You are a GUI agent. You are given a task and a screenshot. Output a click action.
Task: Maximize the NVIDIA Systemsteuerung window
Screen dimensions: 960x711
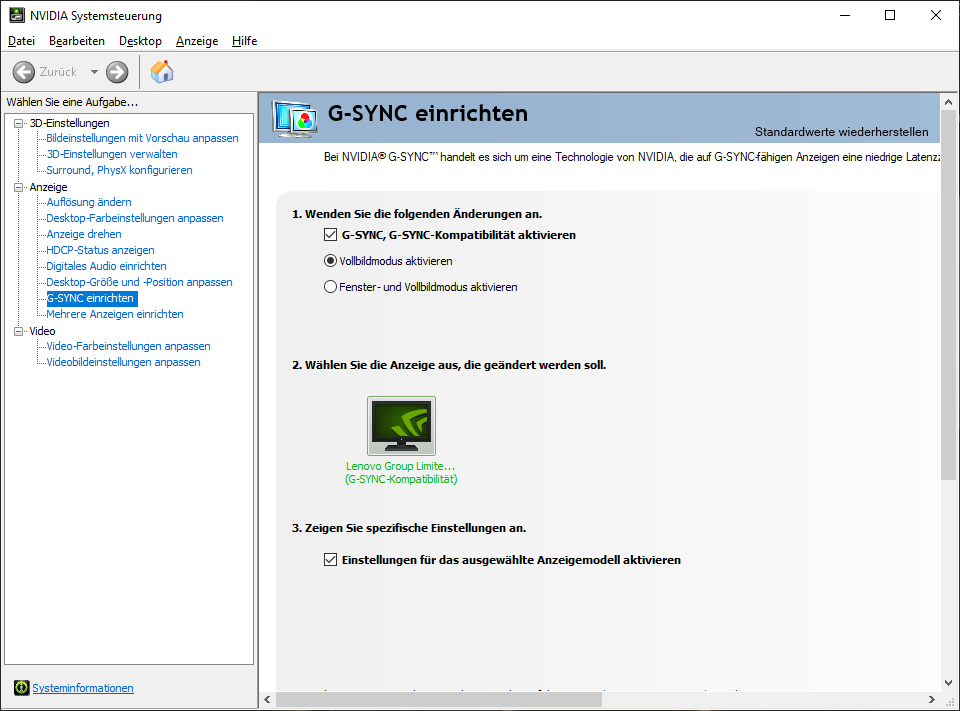(890, 15)
